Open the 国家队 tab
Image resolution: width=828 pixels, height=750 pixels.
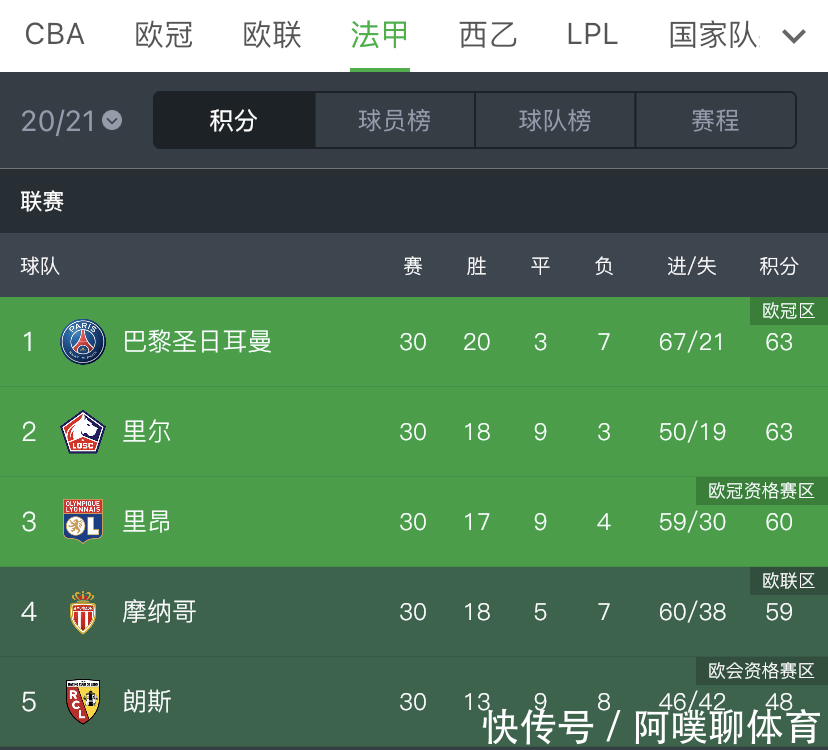point(712,35)
